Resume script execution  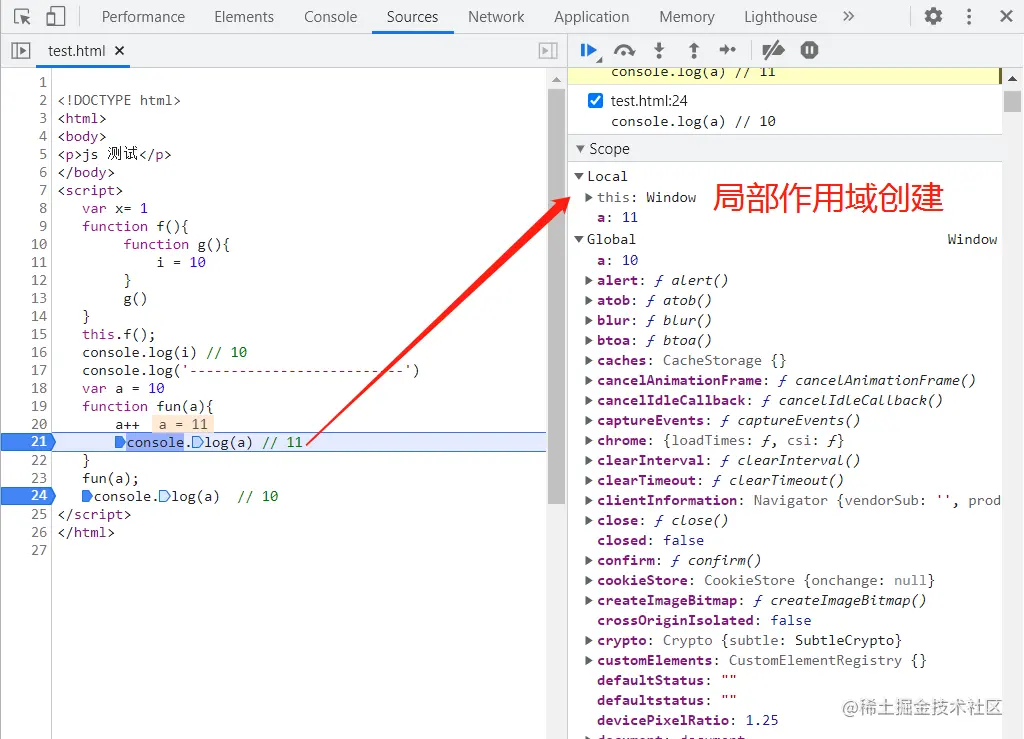590,50
